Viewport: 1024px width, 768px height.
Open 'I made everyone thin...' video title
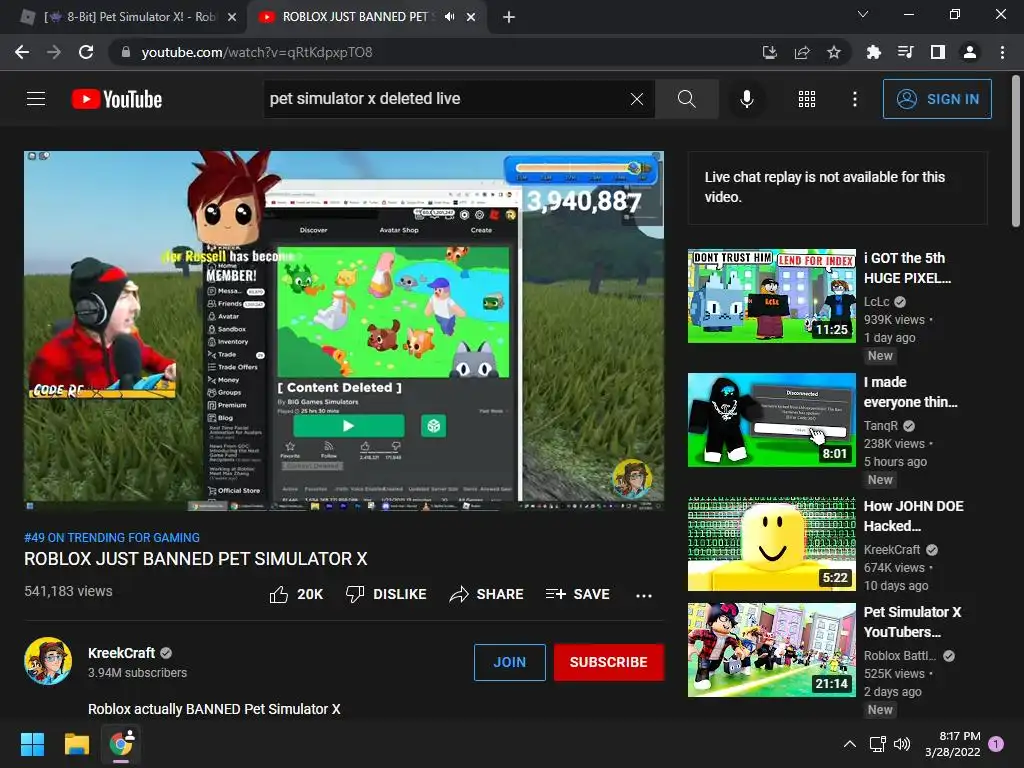pyautogui.click(x=910, y=392)
